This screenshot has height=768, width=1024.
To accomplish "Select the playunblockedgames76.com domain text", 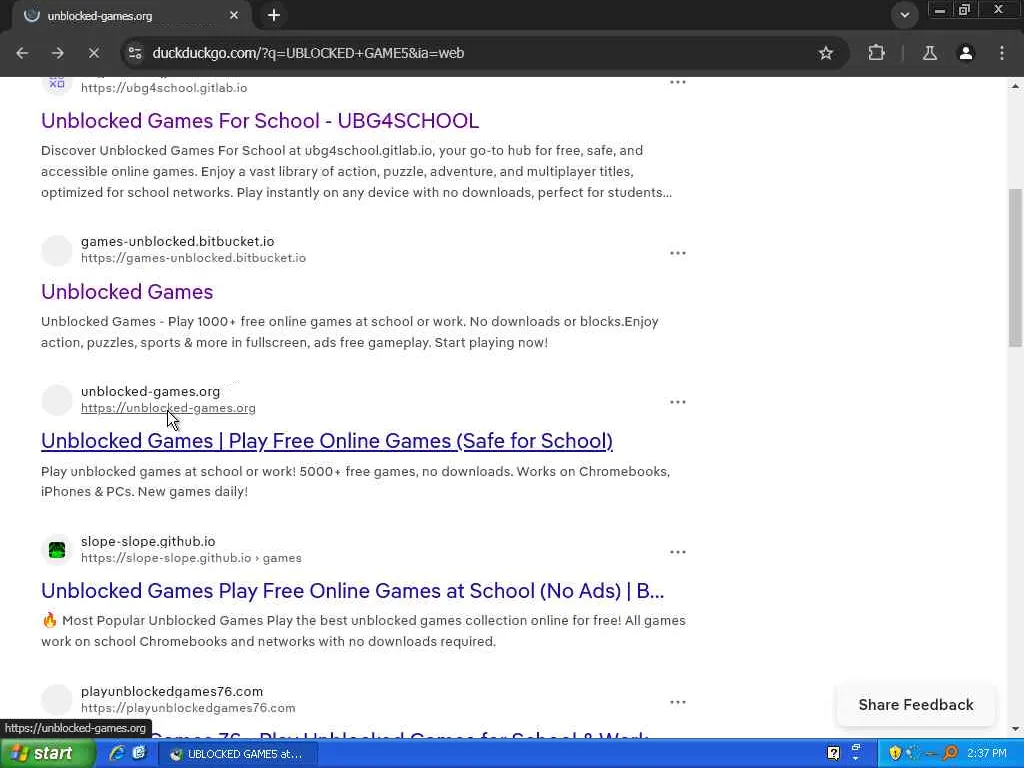I will pos(172,691).
